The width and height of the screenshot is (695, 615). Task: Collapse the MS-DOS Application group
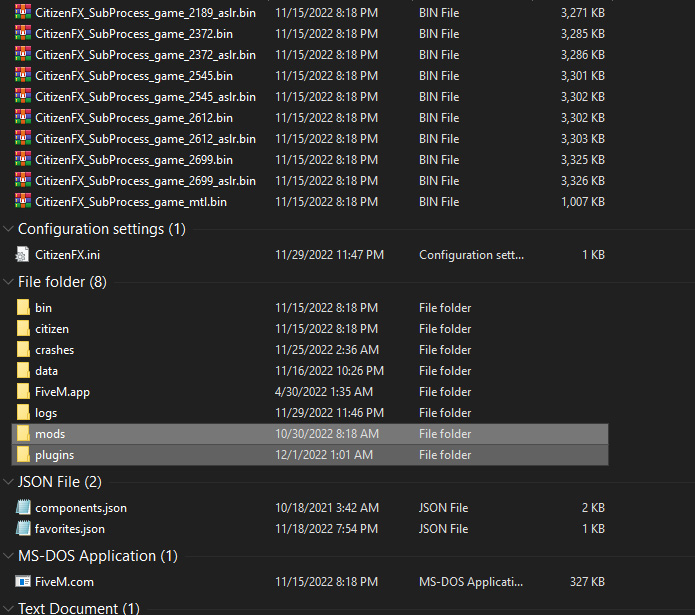click(9, 556)
